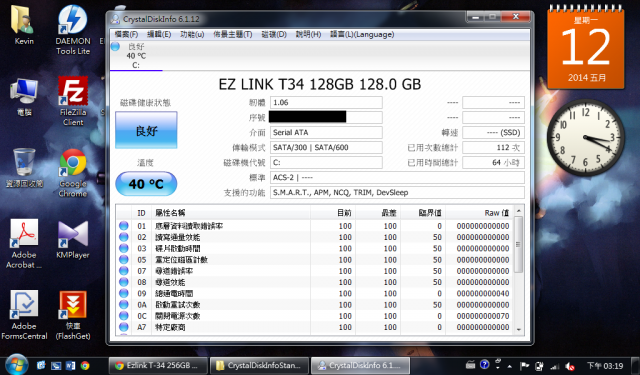
Task: Open DAEMON Tools Lite desktop icon
Action: 73,29
